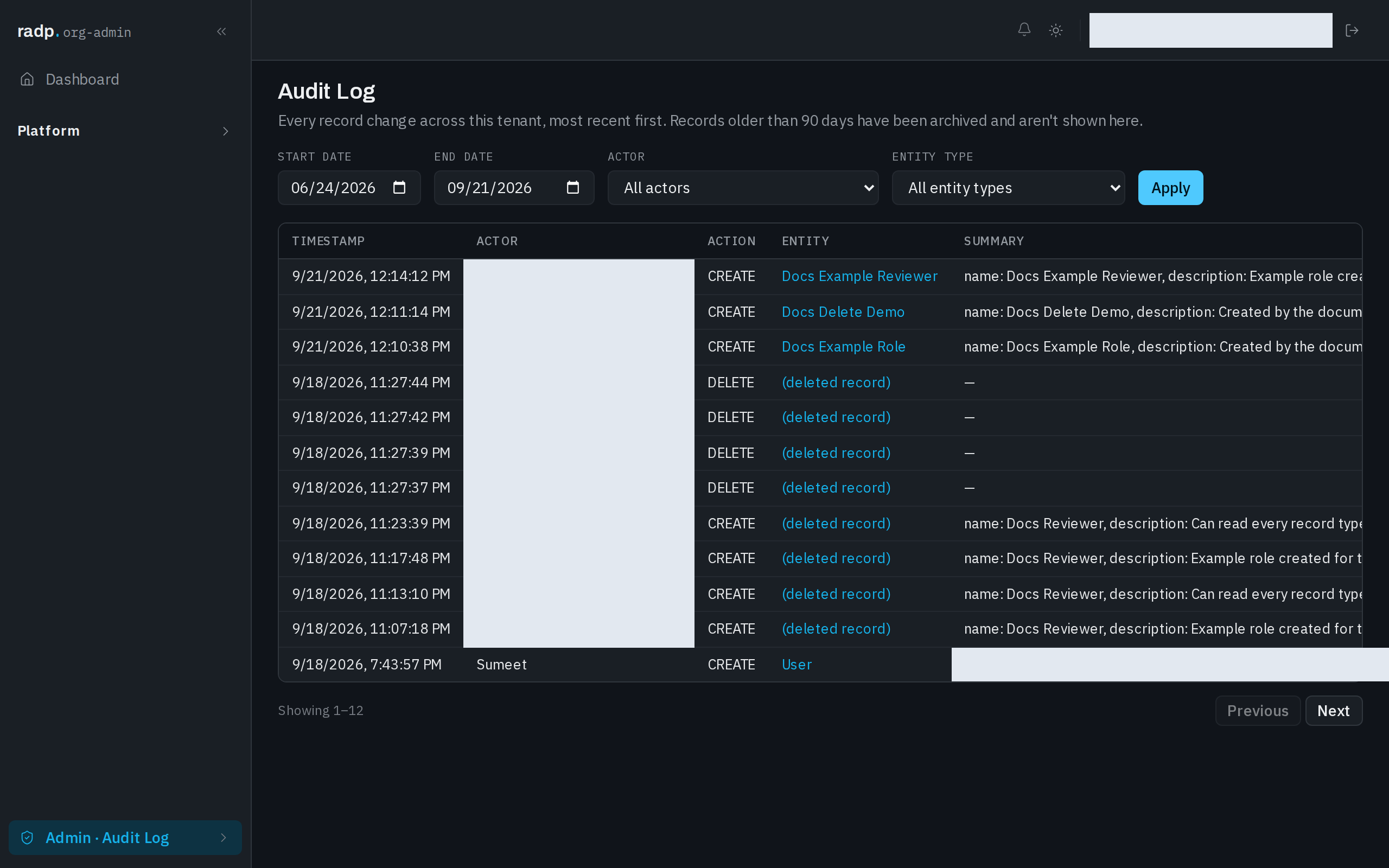Open the Start Date calendar picker icon

[x=399, y=187]
